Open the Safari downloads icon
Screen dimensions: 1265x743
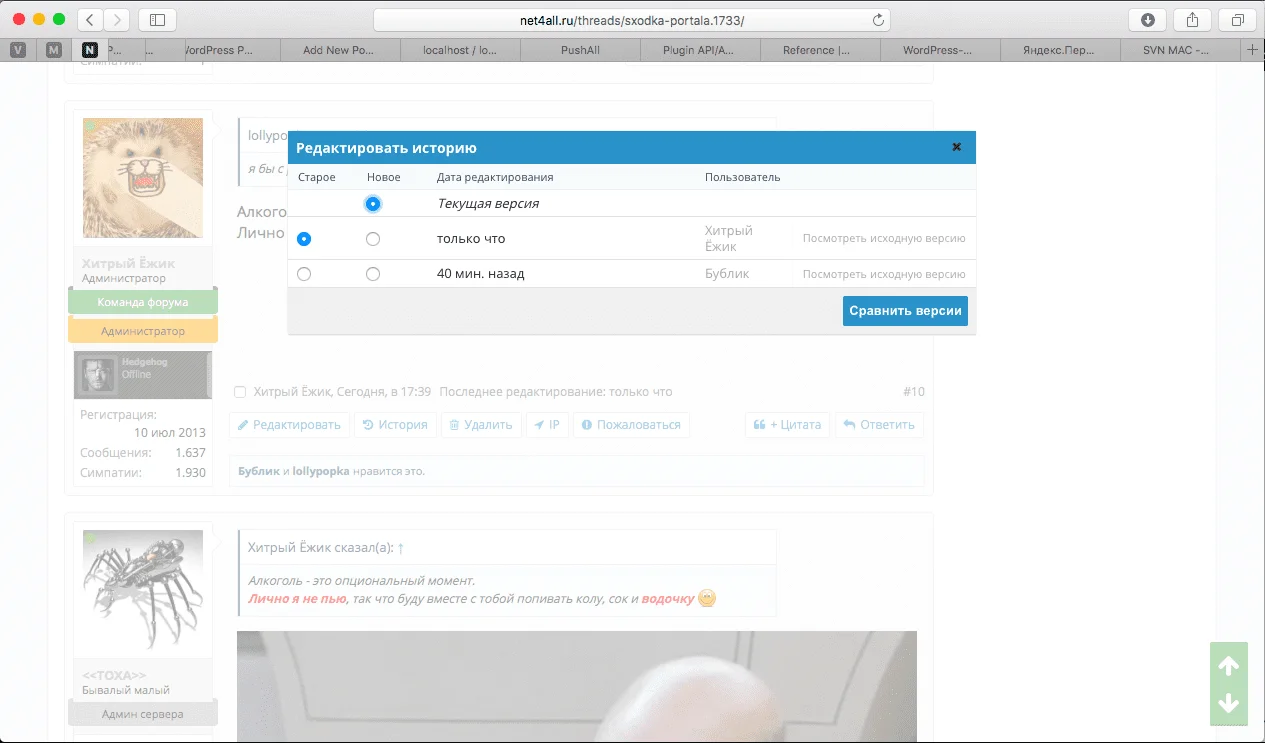1147,20
